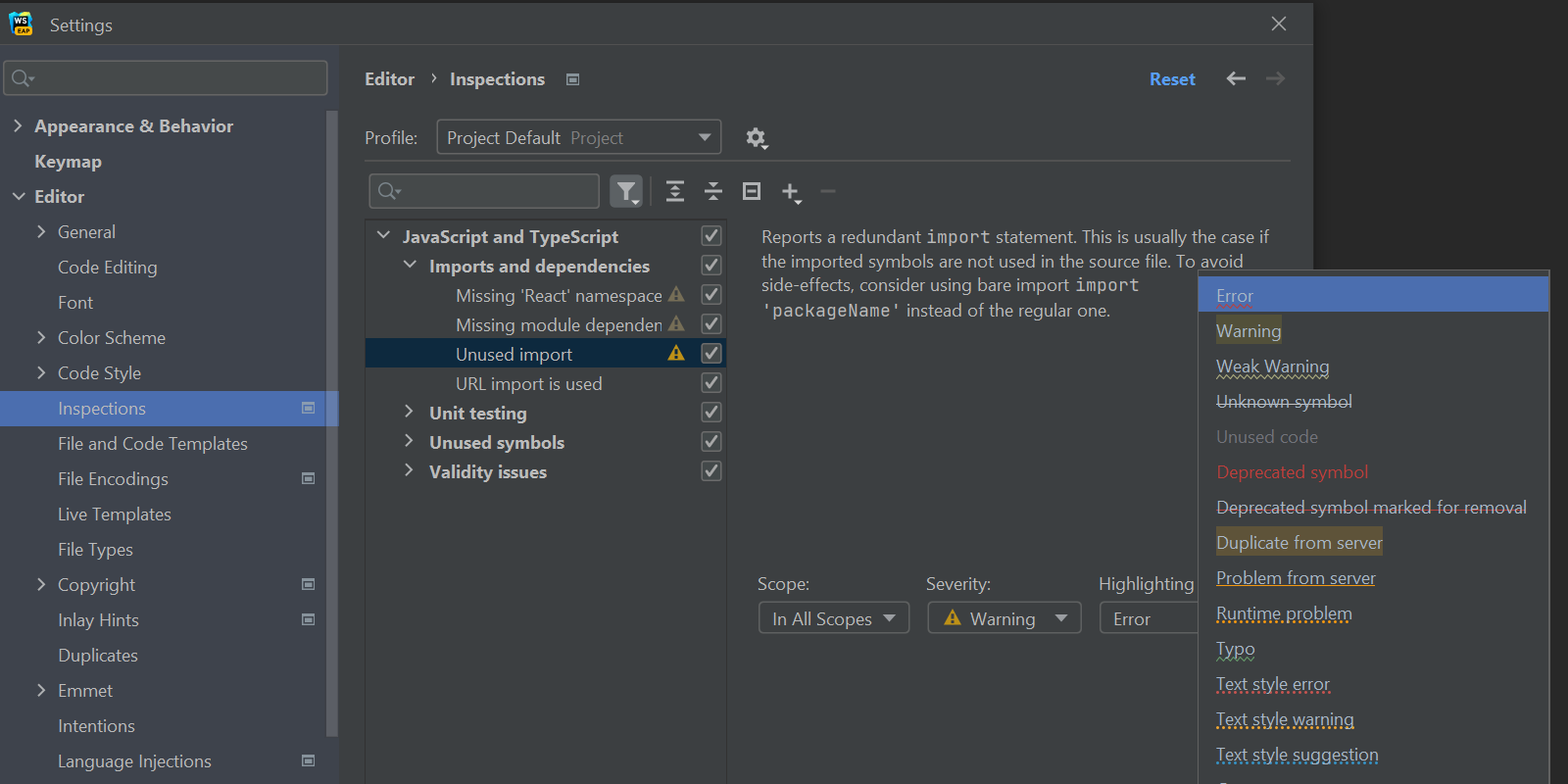Focus the inspections filter search field

[x=484, y=191]
